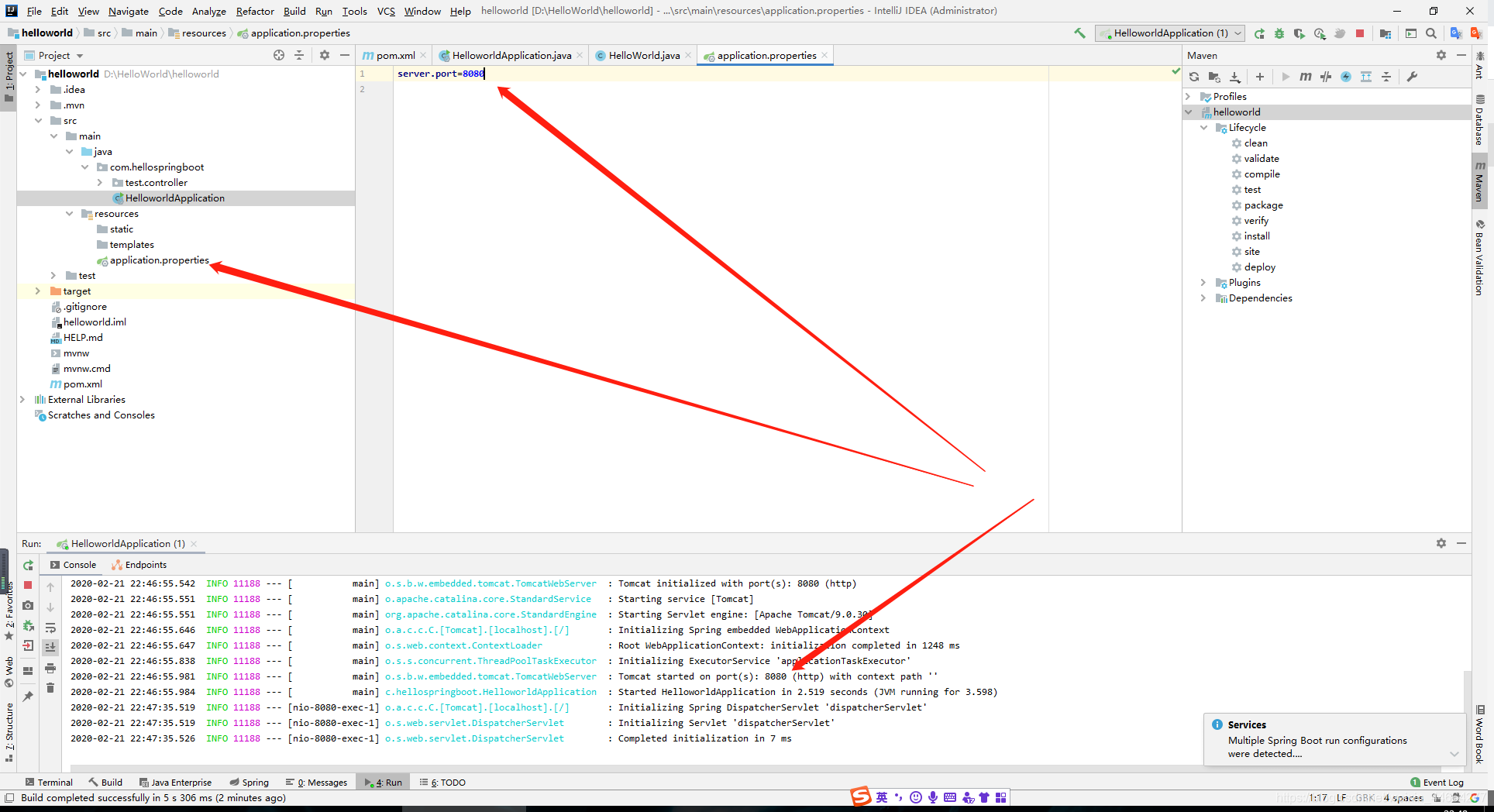Open Java Enterprise tool window
Screen dimensions: 1494x812
coord(175,783)
